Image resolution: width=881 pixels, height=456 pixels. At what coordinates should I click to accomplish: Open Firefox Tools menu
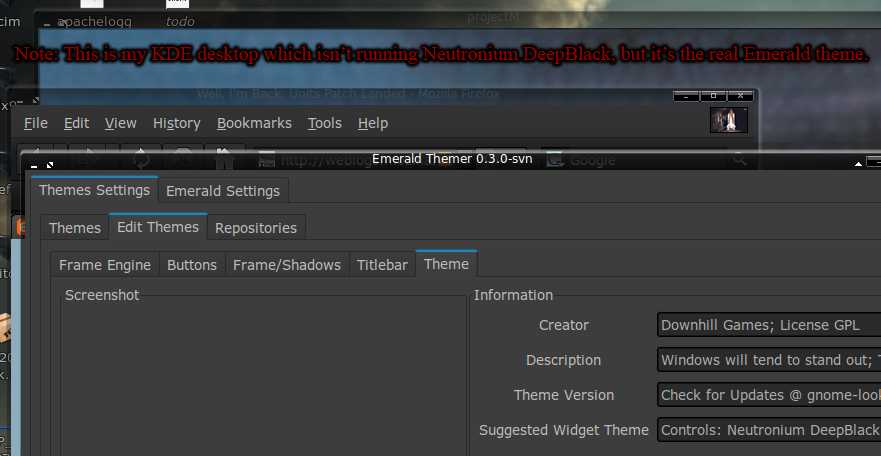coord(325,123)
